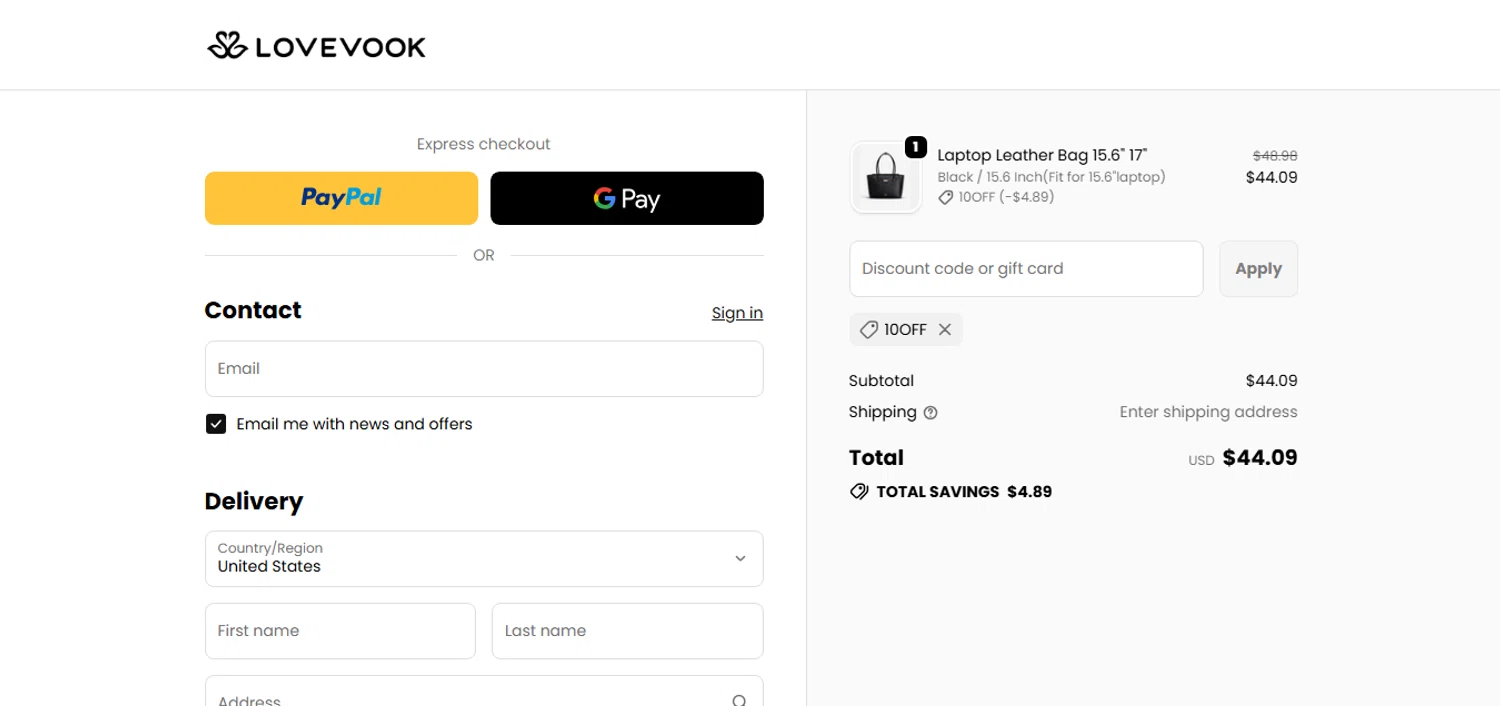Click the 10OFF tag icon under product name
Viewport: 1500px width, 706px height.
[x=945, y=198]
